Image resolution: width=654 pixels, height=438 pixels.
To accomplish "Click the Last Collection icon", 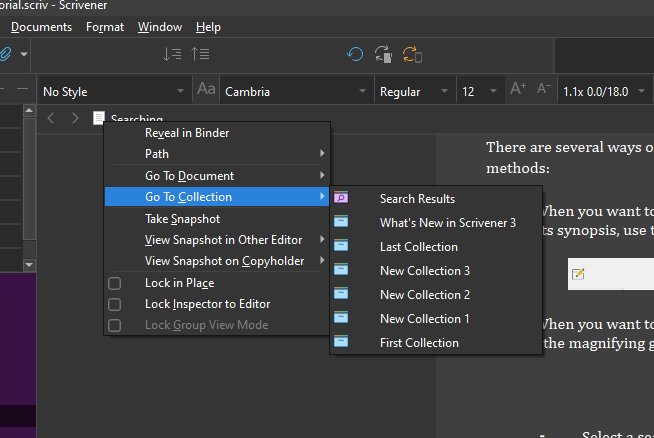I will click(x=341, y=245).
